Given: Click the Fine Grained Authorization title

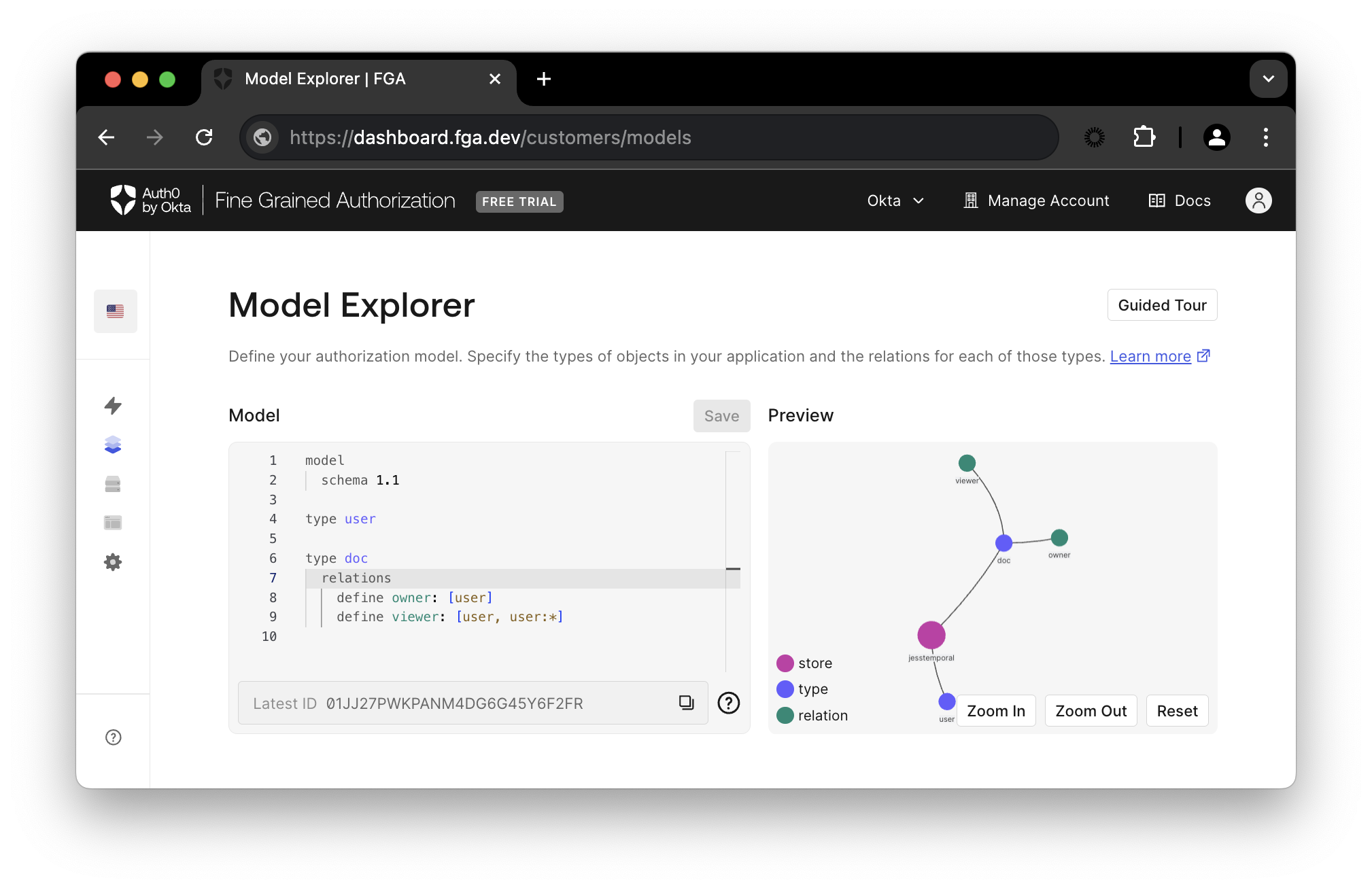Looking at the screenshot, I should pyautogui.click(x=335, y=201).
